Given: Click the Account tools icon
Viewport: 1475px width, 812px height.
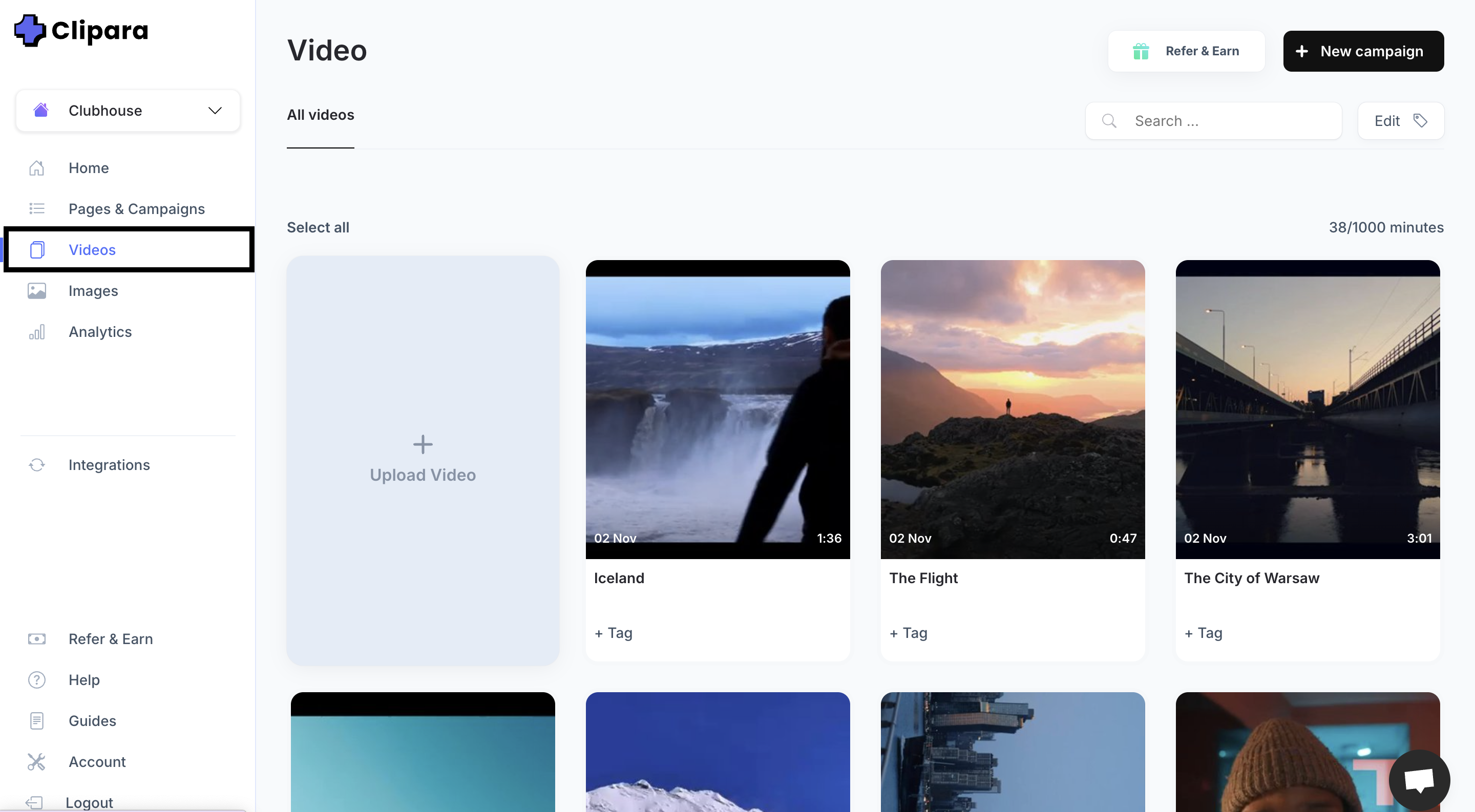Looking at the screenshot, I should (37, 762).
